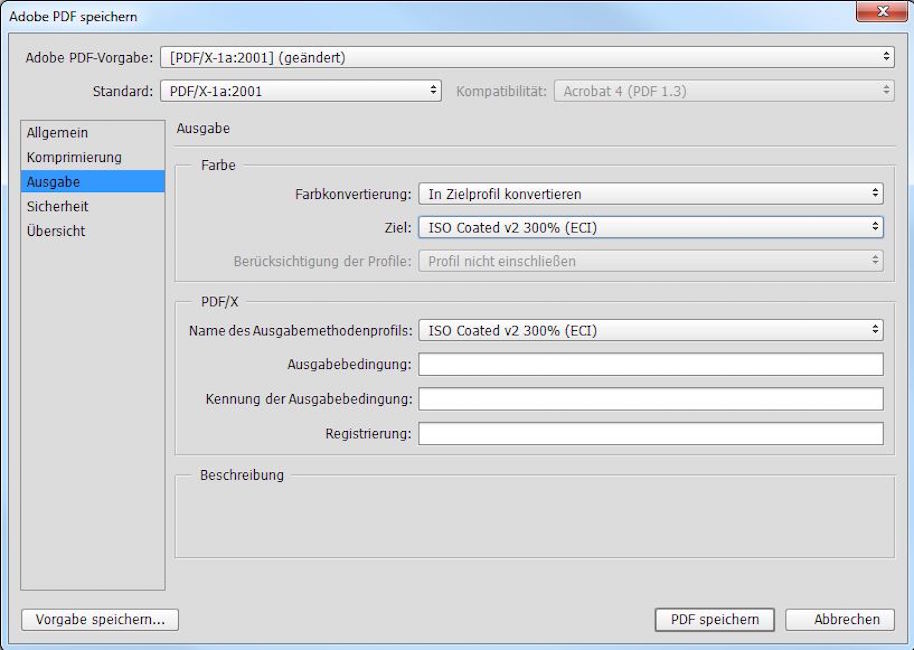This screenshot has height=650, width=914.
Task: Click the Adobe PDF-Vorgabe label
Action: 89,58
